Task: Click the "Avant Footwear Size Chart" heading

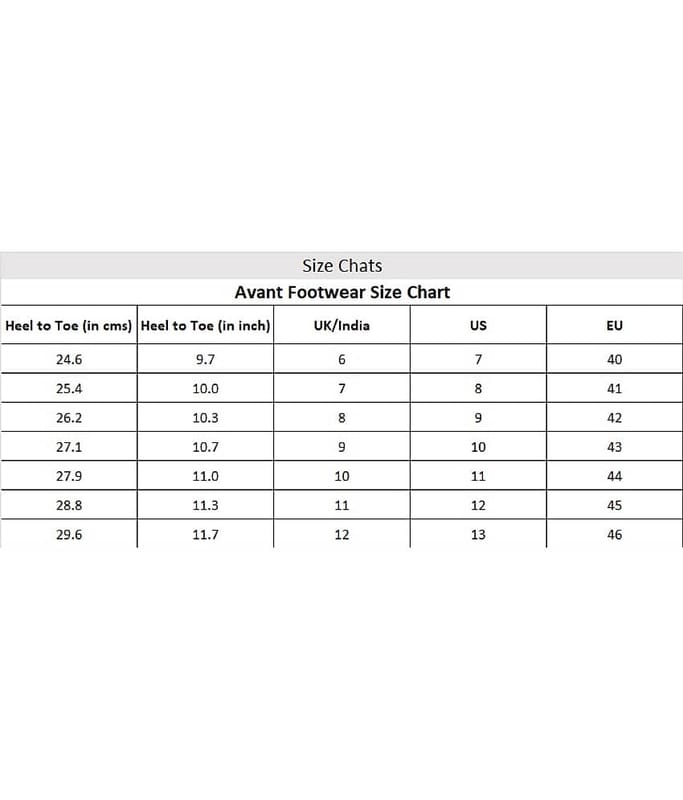Action: tap(342, 292)
